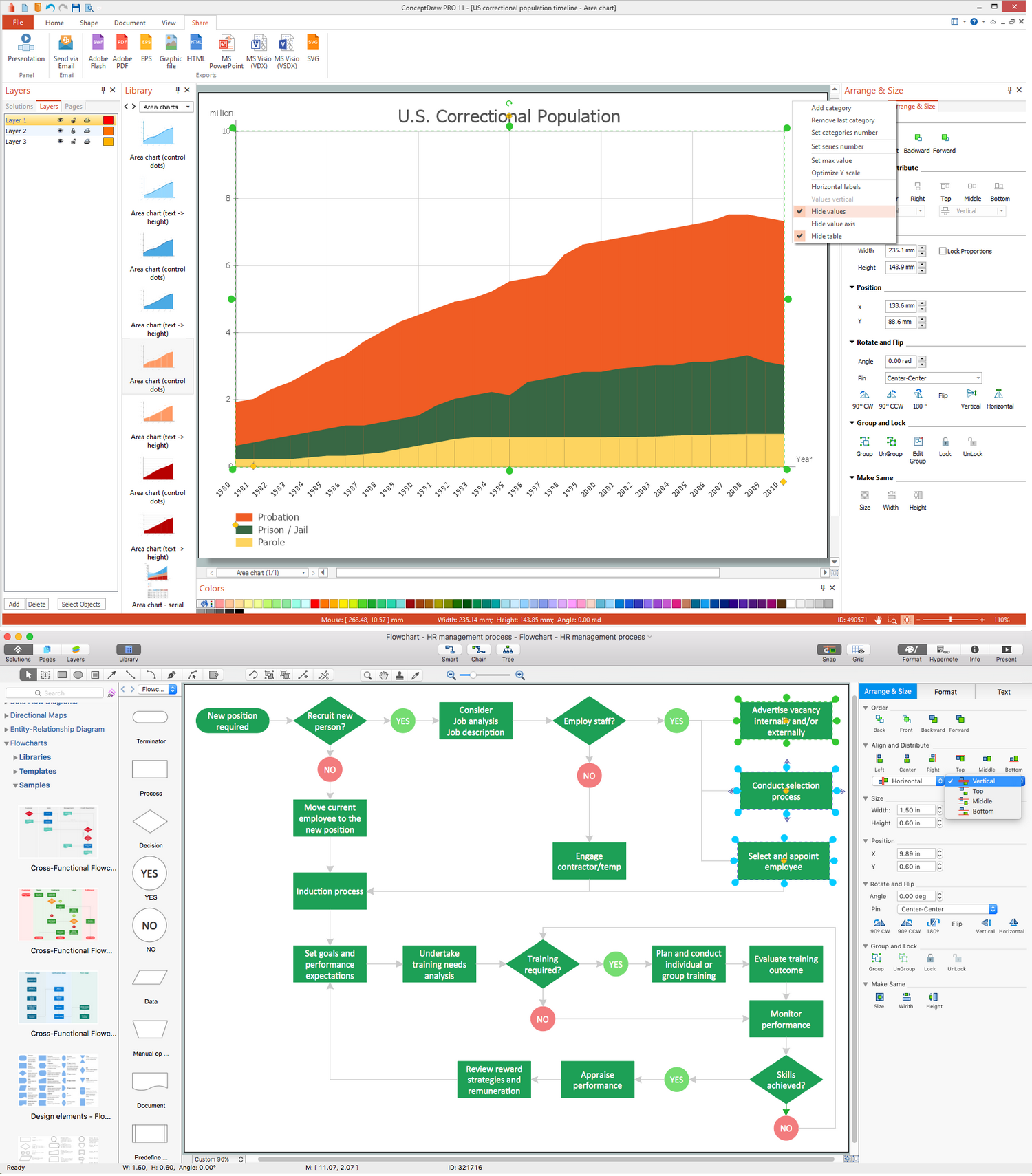The width and height of the screenshot is (1032, 1176).
Task: Switch to Format tab in flowchart panel
Action: (x=945, y=692)
